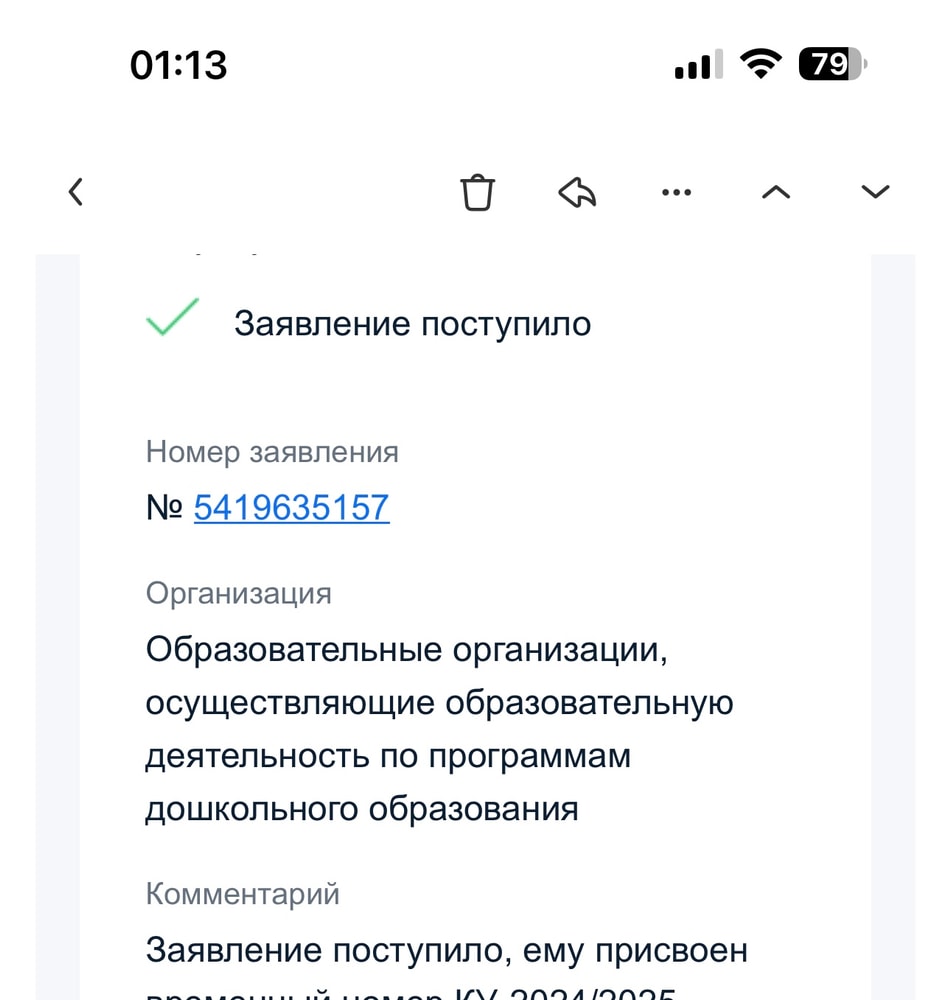951x1000 pixels.
Task: Jump to the next message with the down chevron
Action: coord(874,191)
